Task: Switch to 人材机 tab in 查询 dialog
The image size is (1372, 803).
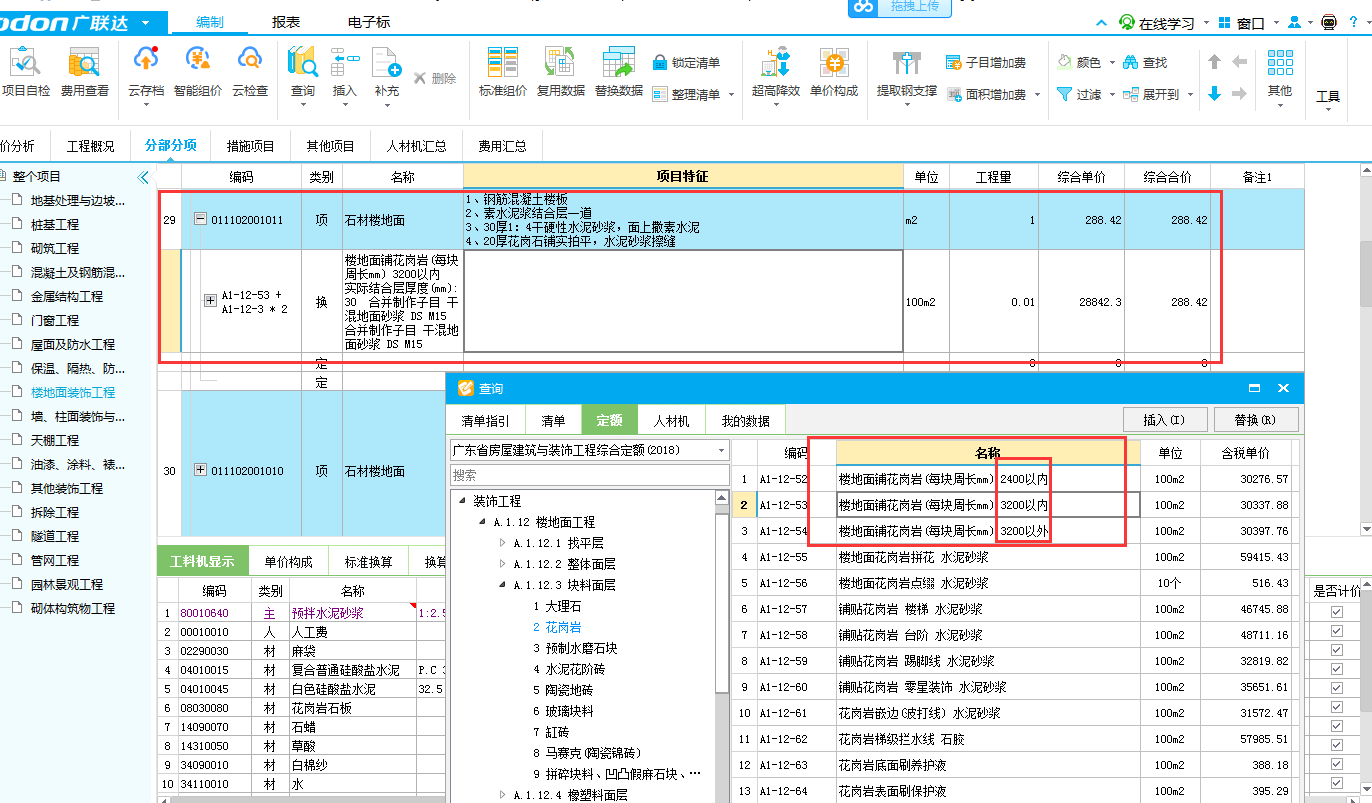Action: coord(671,421)
